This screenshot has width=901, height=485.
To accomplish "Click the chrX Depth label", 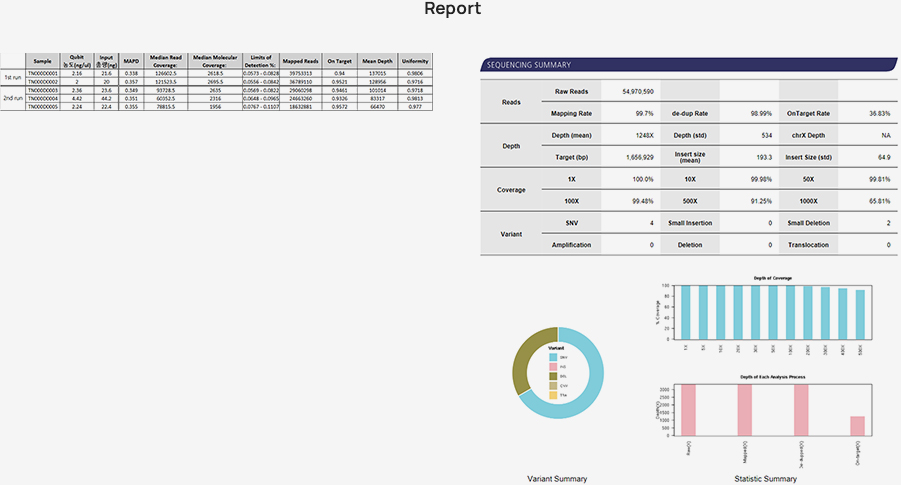I will pos(808,135).
